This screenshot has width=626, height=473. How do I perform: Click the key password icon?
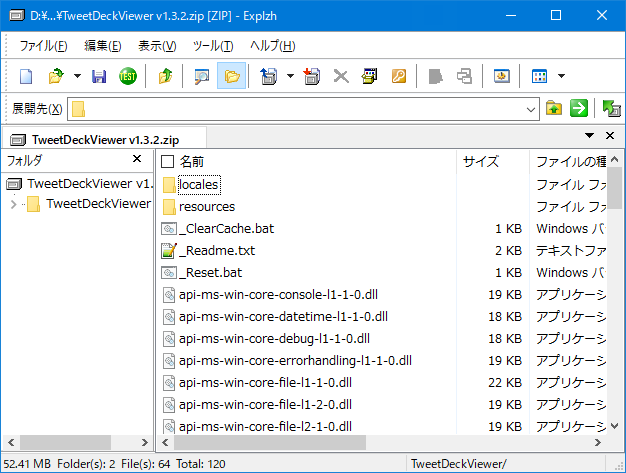[x=398, y=76]
